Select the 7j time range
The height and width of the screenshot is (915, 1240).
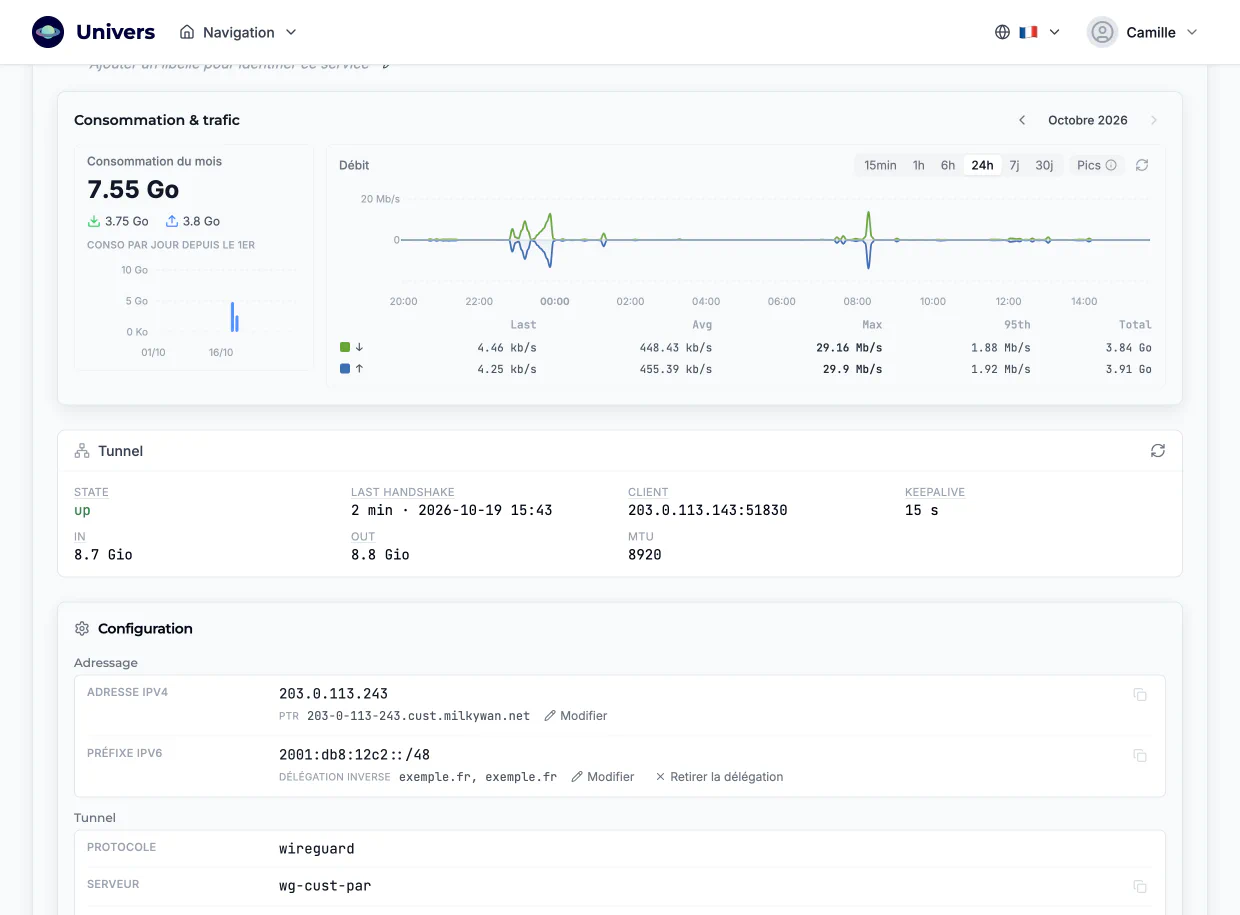pyautogui.click(x=1014, y=165)
